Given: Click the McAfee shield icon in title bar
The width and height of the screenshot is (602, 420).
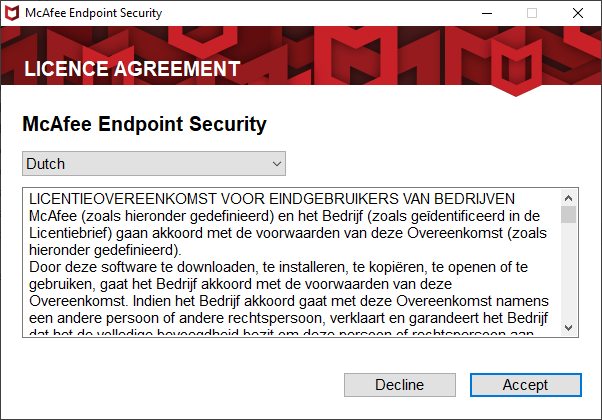Looking at the screenshot, I should (12, 13).
